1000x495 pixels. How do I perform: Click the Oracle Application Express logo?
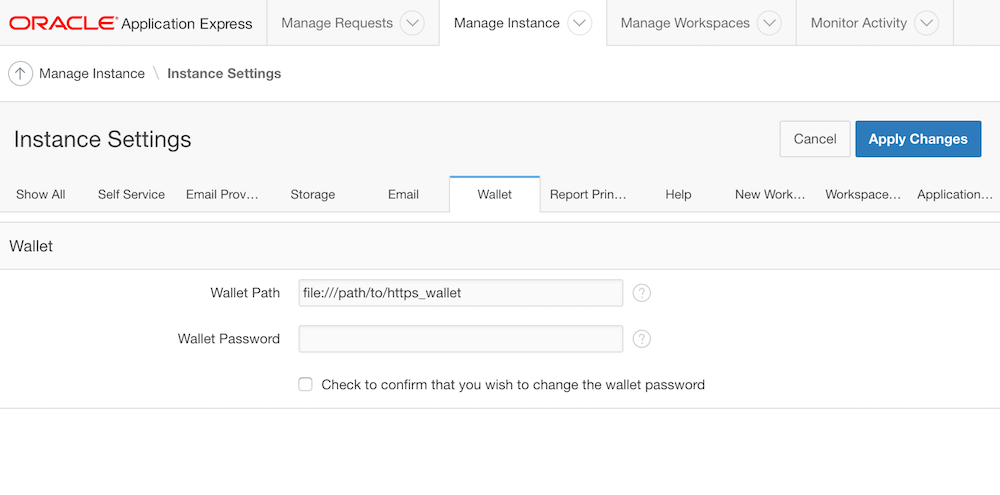click(x=131, y=24)
